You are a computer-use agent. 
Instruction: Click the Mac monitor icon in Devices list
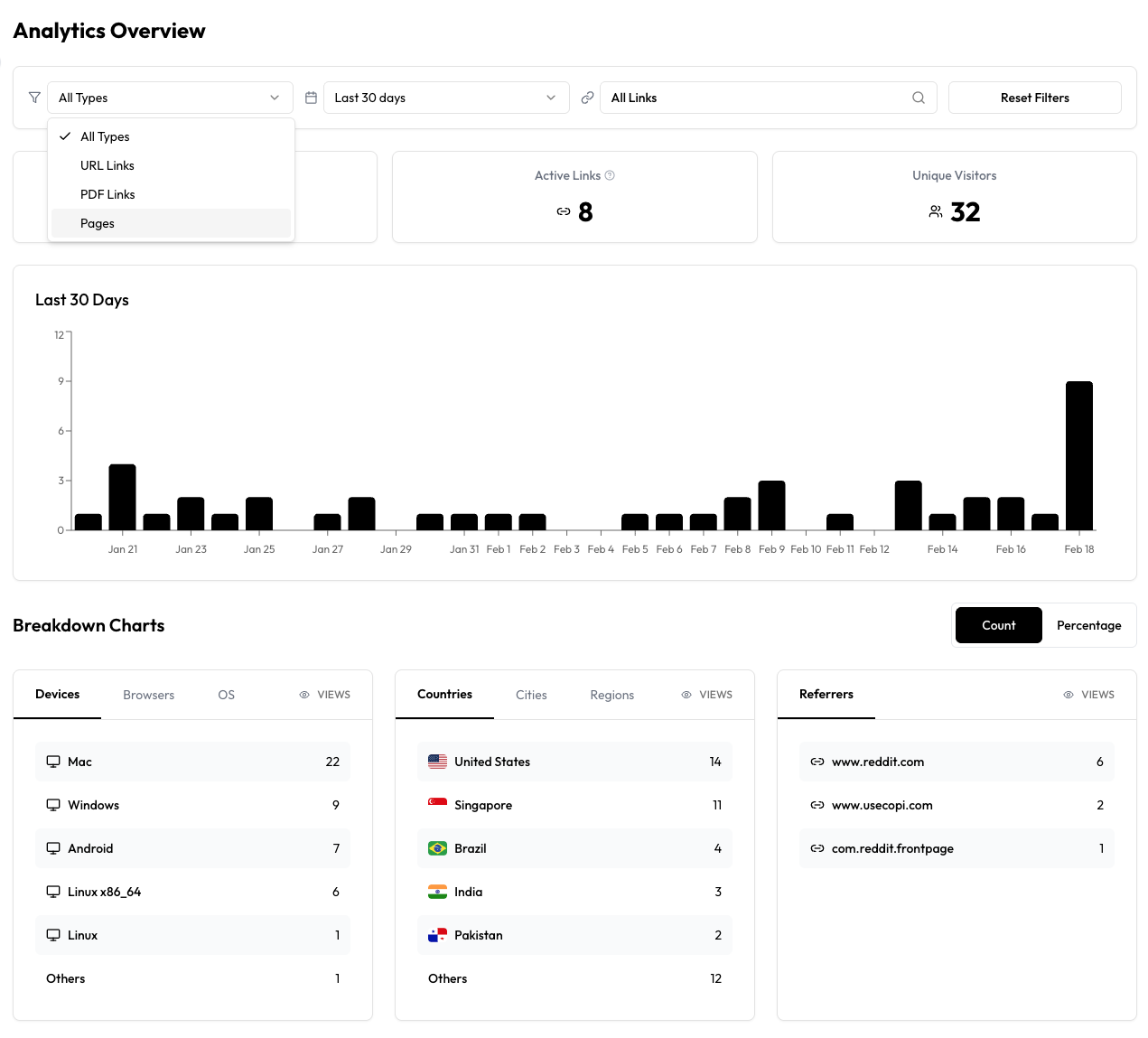[x=52, y=762]
